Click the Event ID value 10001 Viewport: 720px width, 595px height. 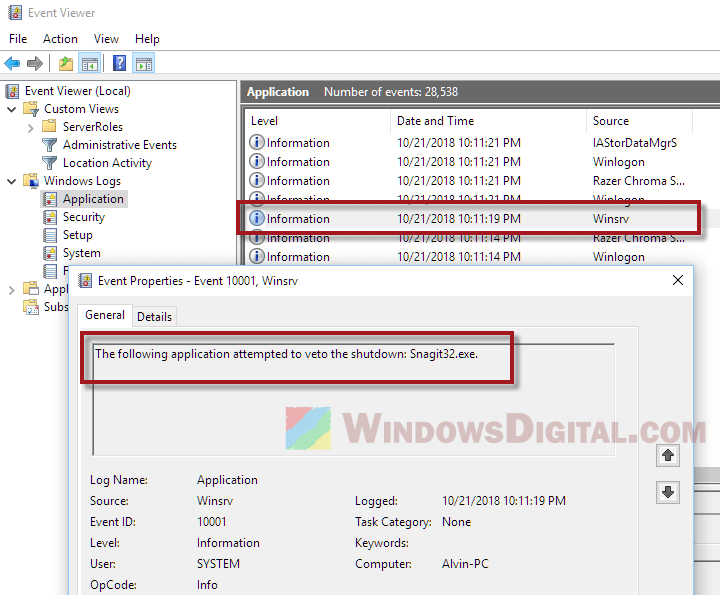212,522
